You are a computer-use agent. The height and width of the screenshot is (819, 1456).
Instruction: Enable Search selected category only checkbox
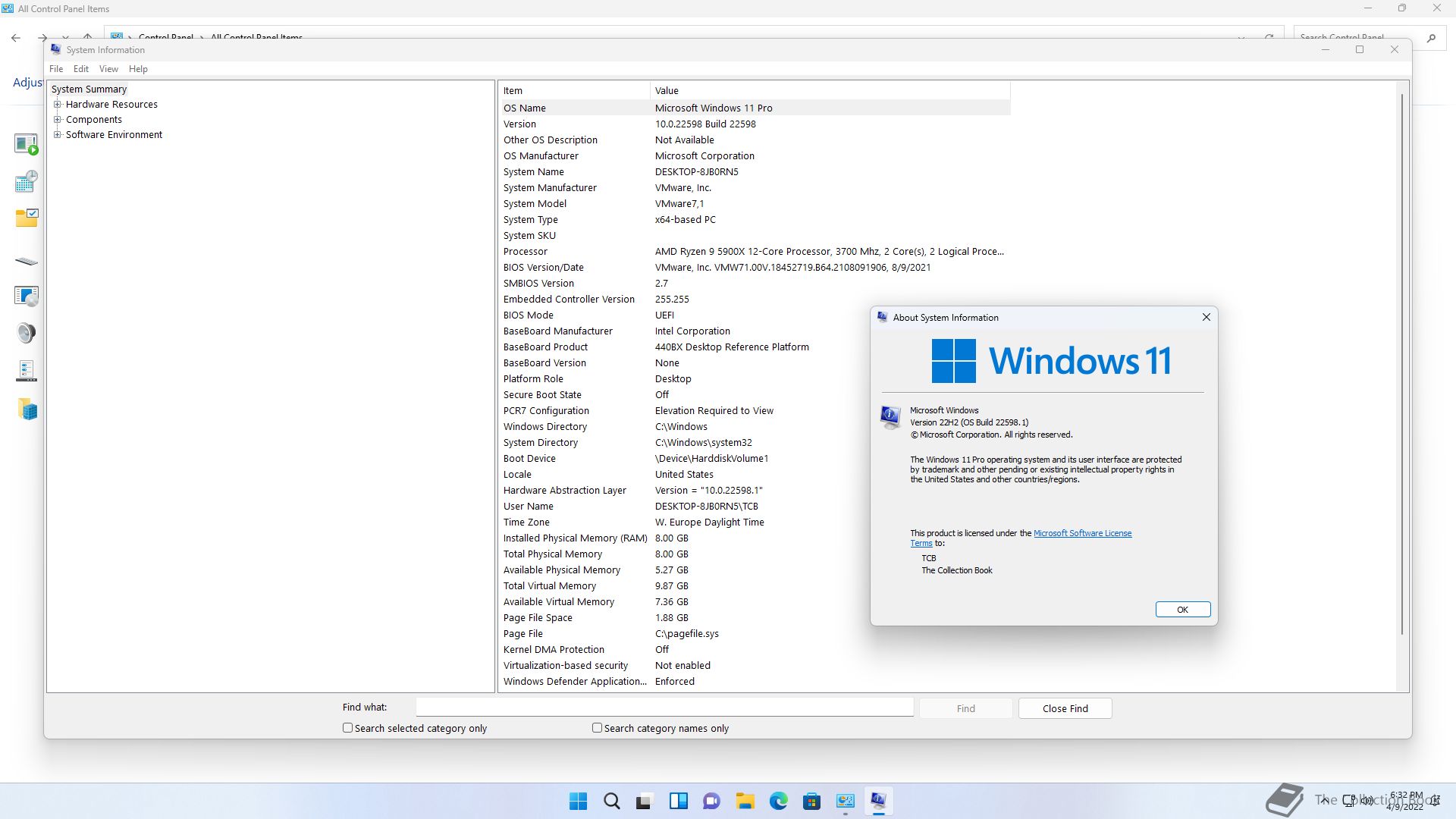pos(347,728)
